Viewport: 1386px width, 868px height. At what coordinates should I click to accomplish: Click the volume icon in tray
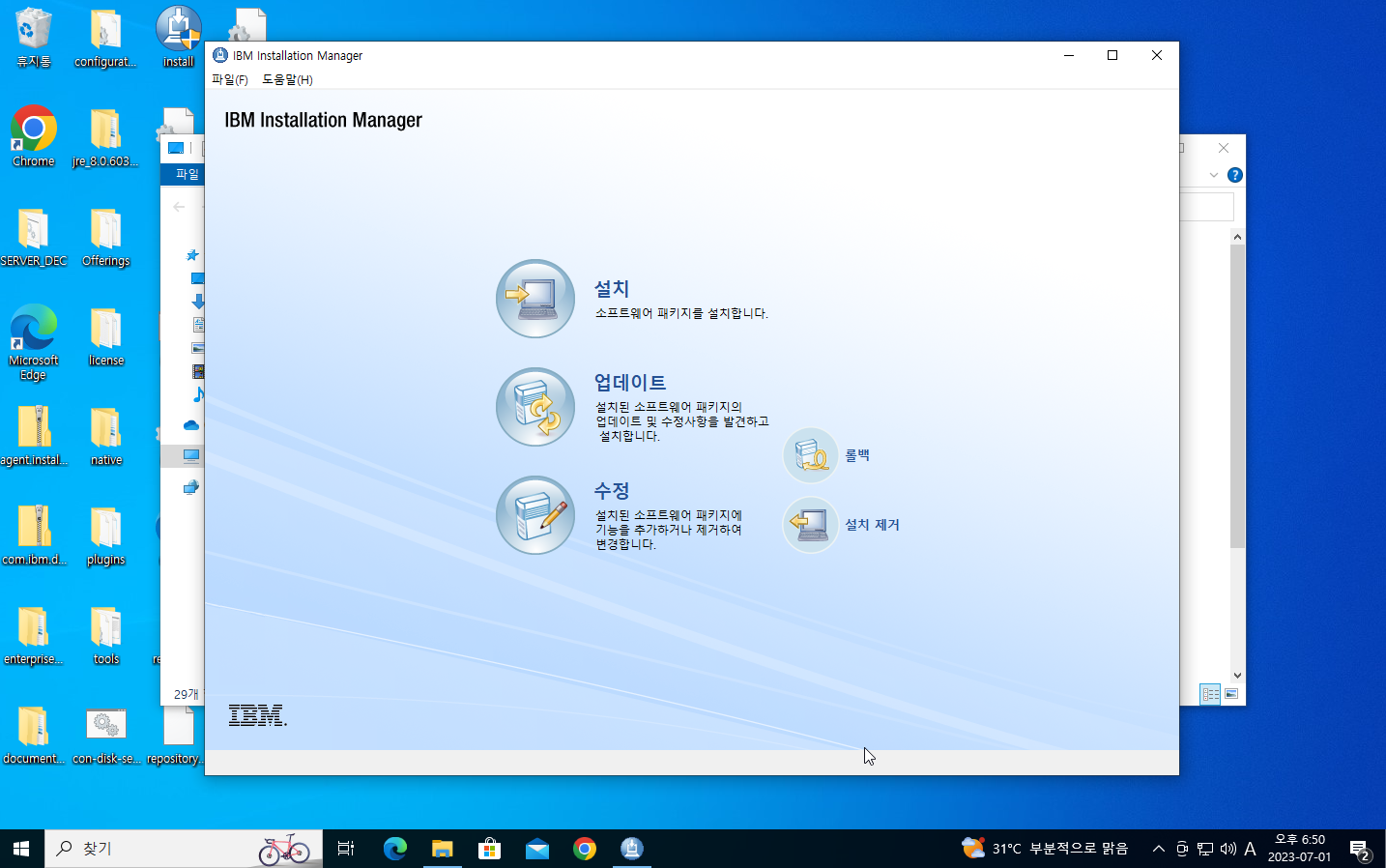click(1227, 849)
